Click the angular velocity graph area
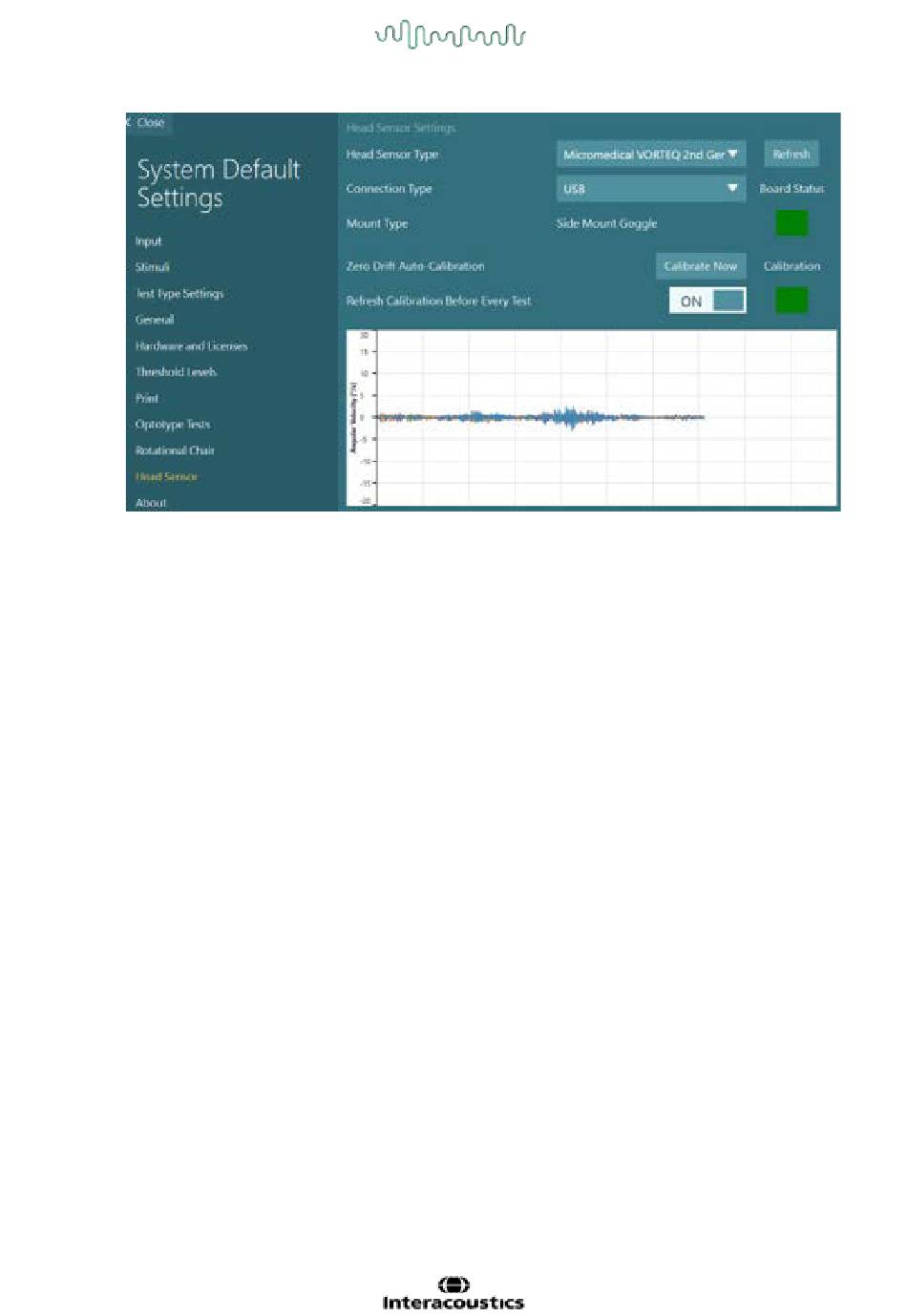907x1316 pixels. (x=591, y=418)
